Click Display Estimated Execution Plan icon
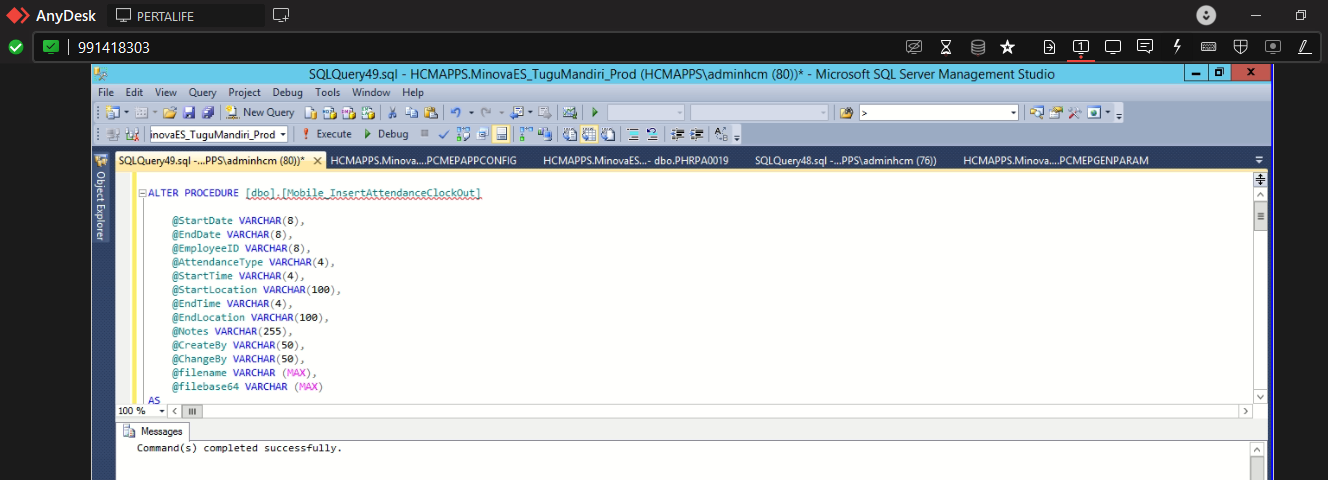This screenshot has height=480, width=1328. pos(463,134)
